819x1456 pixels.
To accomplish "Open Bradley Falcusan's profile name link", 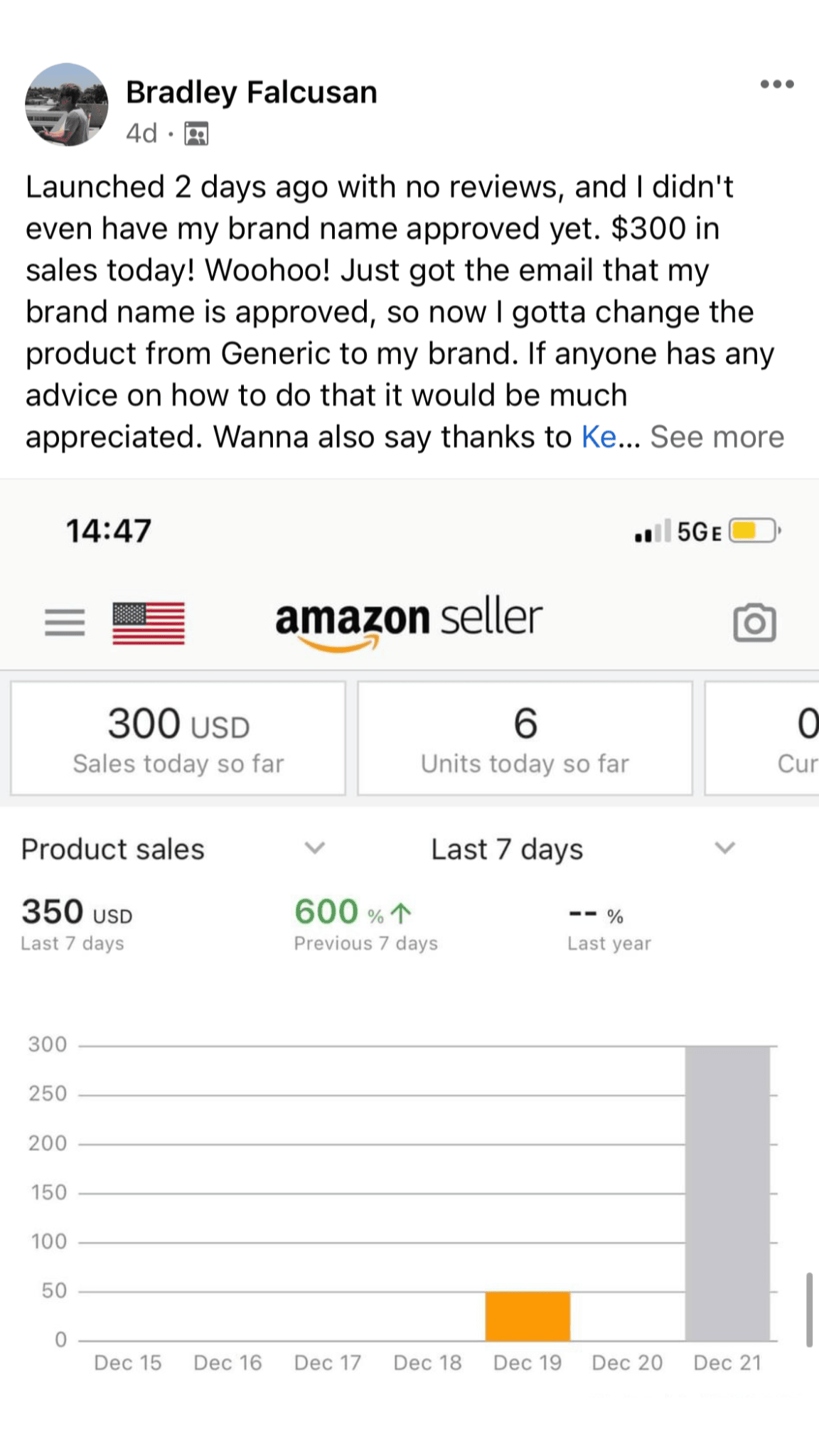I will (x=252, y=92).
